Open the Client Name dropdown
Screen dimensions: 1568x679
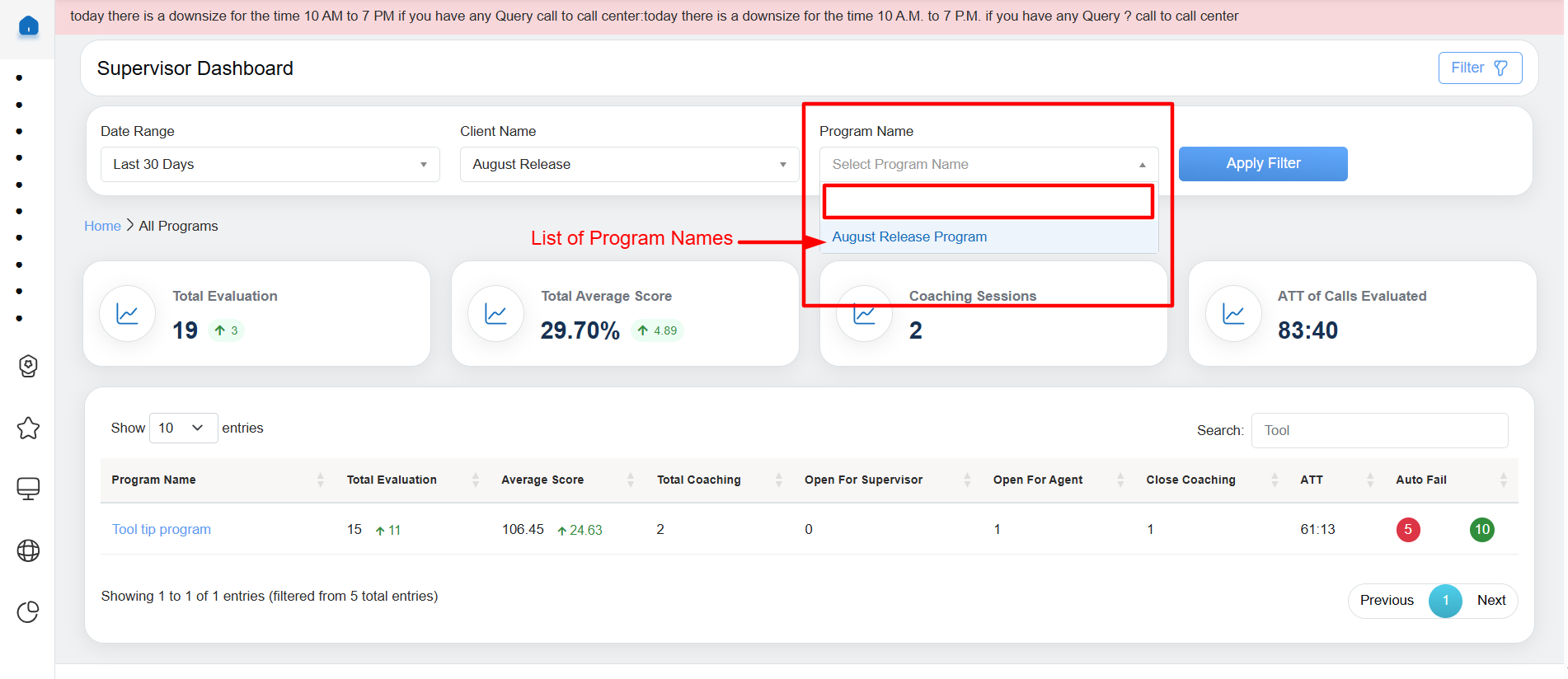pos(629,164)
